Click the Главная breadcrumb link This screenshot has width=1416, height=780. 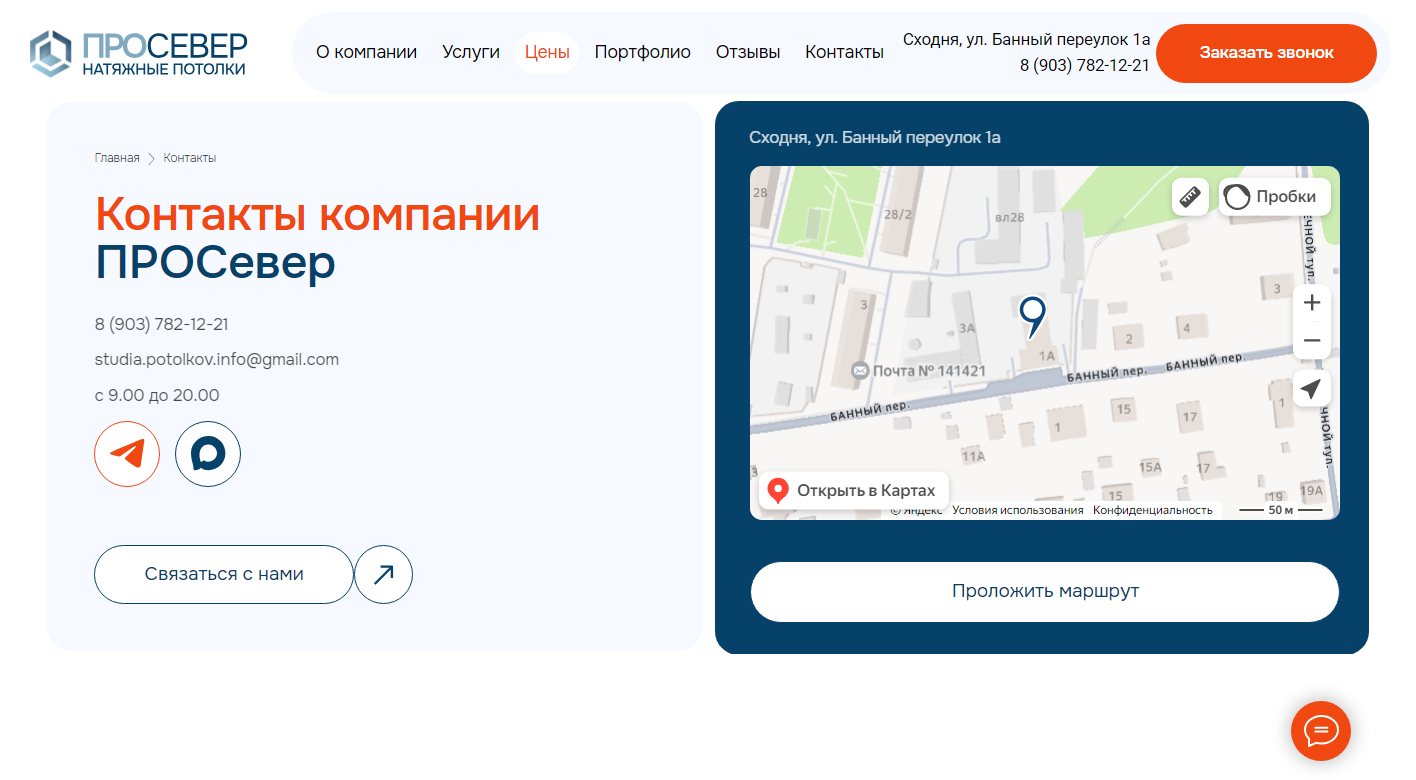tap(117, 158)
